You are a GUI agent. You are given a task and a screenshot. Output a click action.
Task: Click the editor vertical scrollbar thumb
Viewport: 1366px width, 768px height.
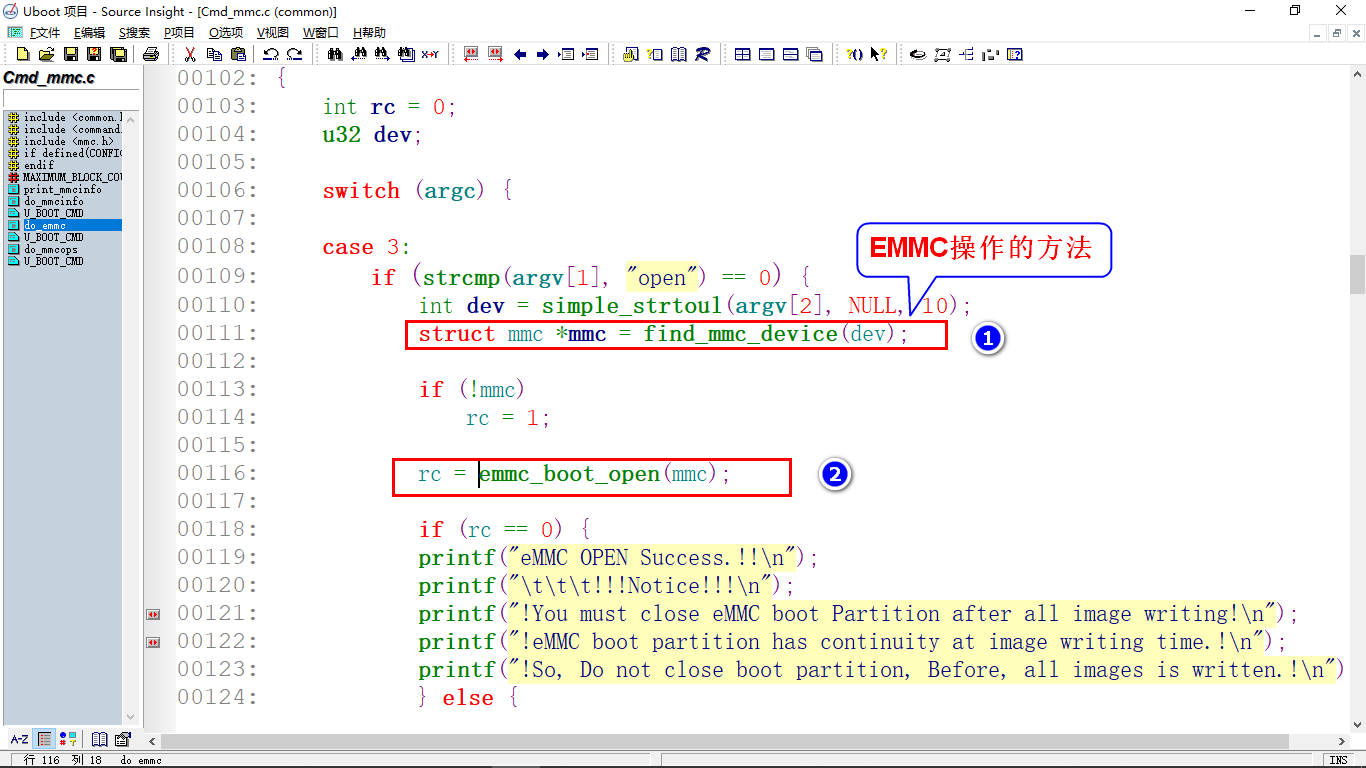(1357, 272)
